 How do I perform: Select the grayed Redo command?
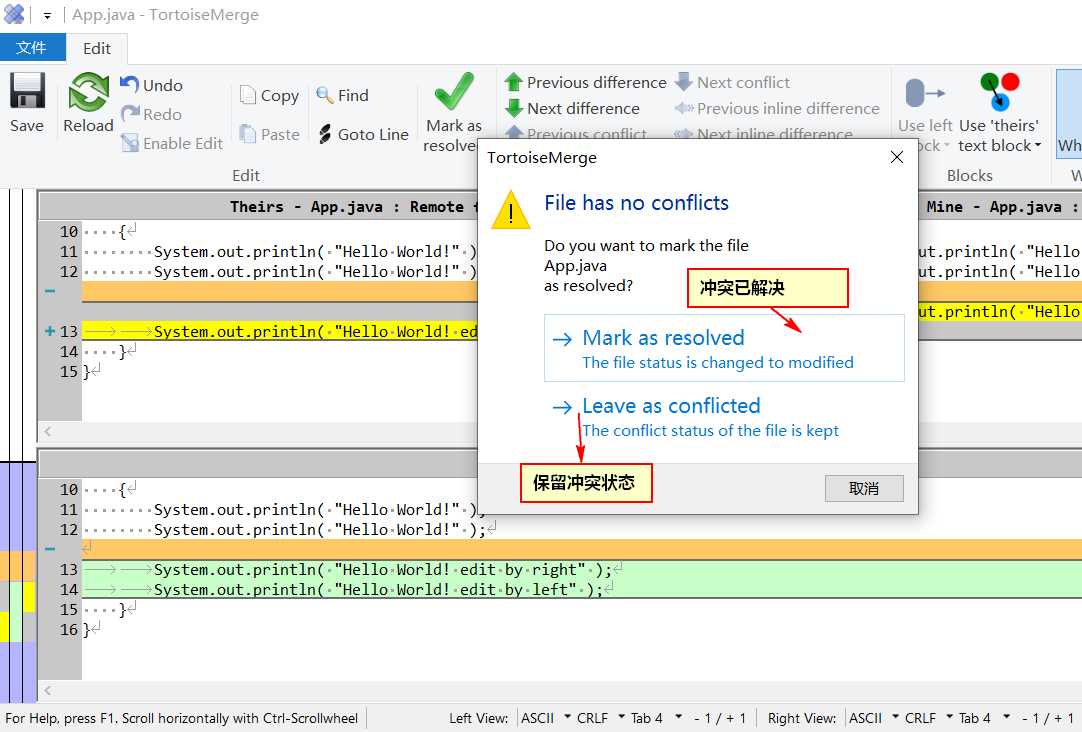(151, 114)
